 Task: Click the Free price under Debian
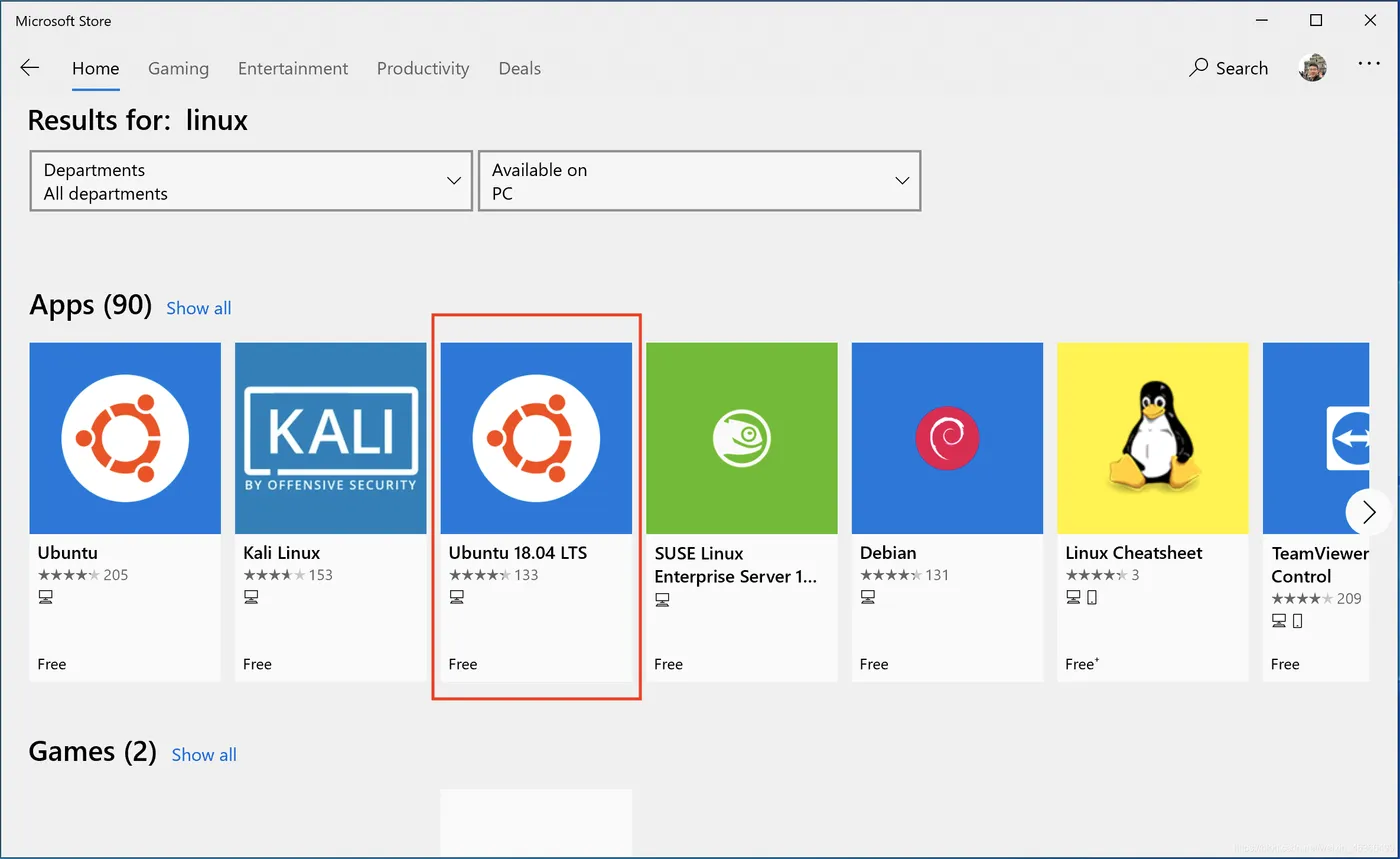tap(874, 664)
